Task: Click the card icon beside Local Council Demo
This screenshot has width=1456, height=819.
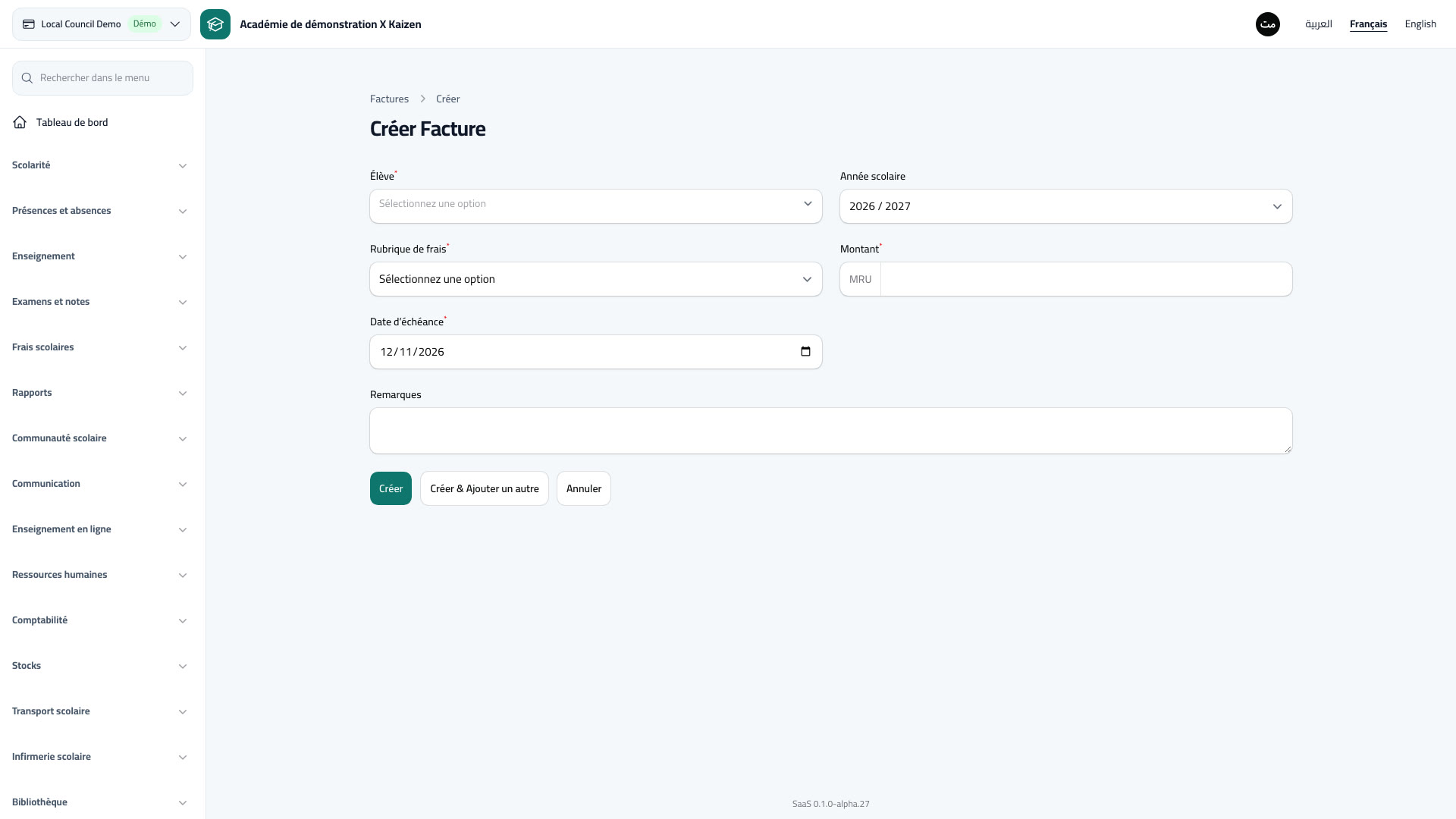Action: click(x=29, y=24)
